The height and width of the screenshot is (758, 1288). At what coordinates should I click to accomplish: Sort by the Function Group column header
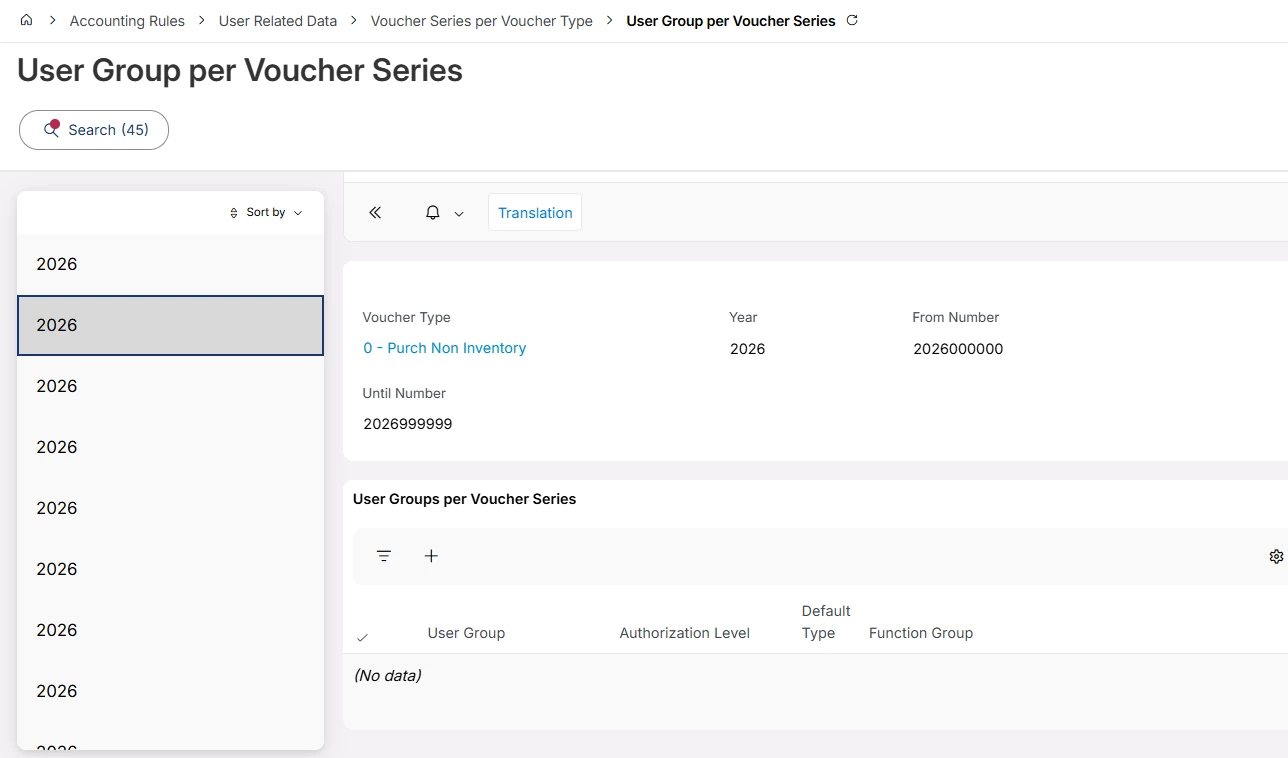[x=921, y=633]
